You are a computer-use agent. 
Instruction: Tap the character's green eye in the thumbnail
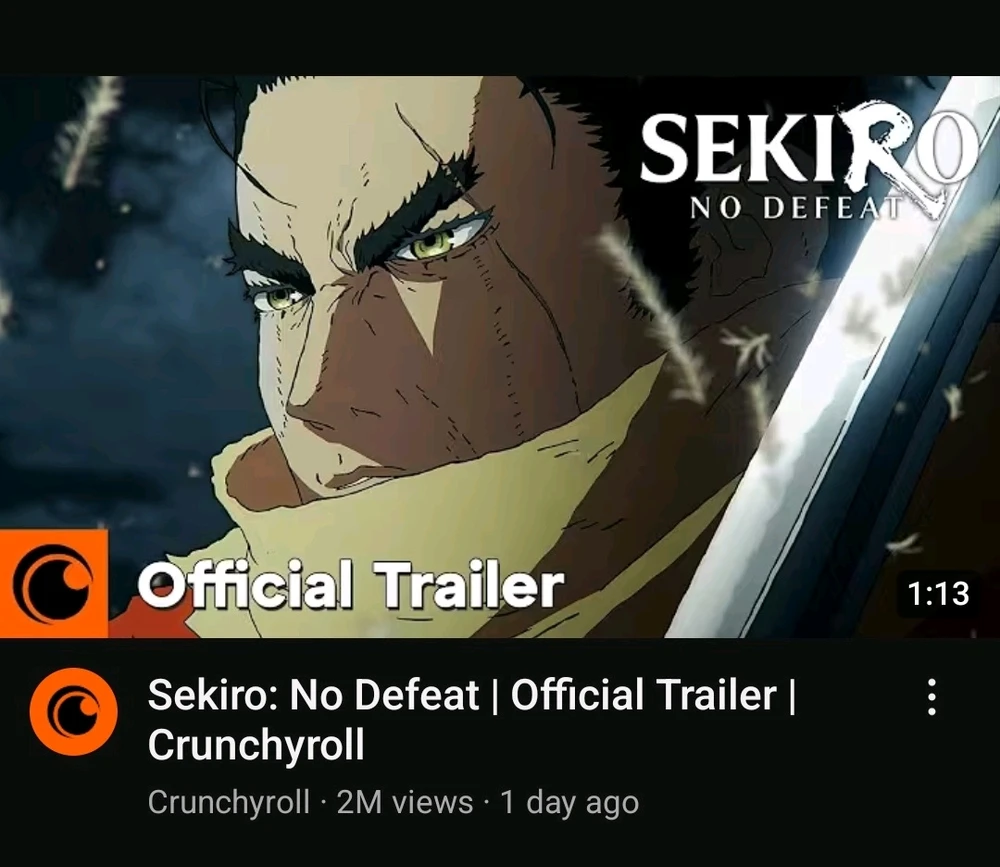pyautogui.click(x=433, y=242)
